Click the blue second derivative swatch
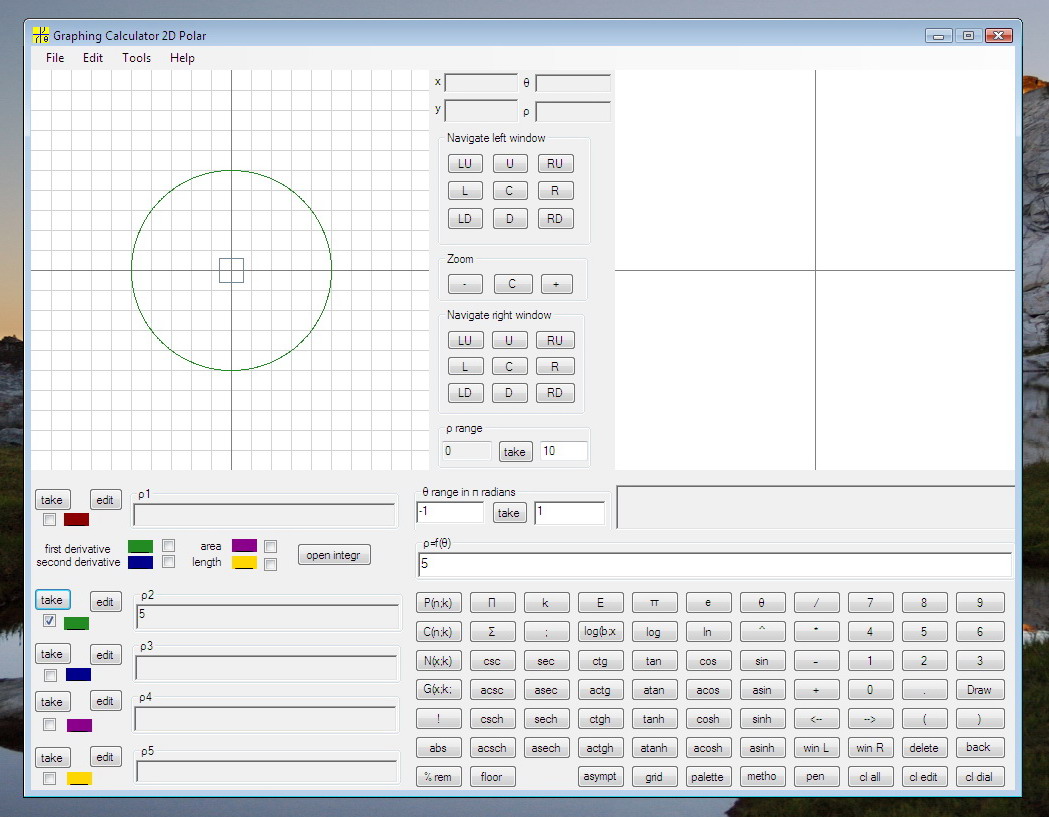This screenshot has height=817, width=1049. pyautogui.click(x=140, y=563)
